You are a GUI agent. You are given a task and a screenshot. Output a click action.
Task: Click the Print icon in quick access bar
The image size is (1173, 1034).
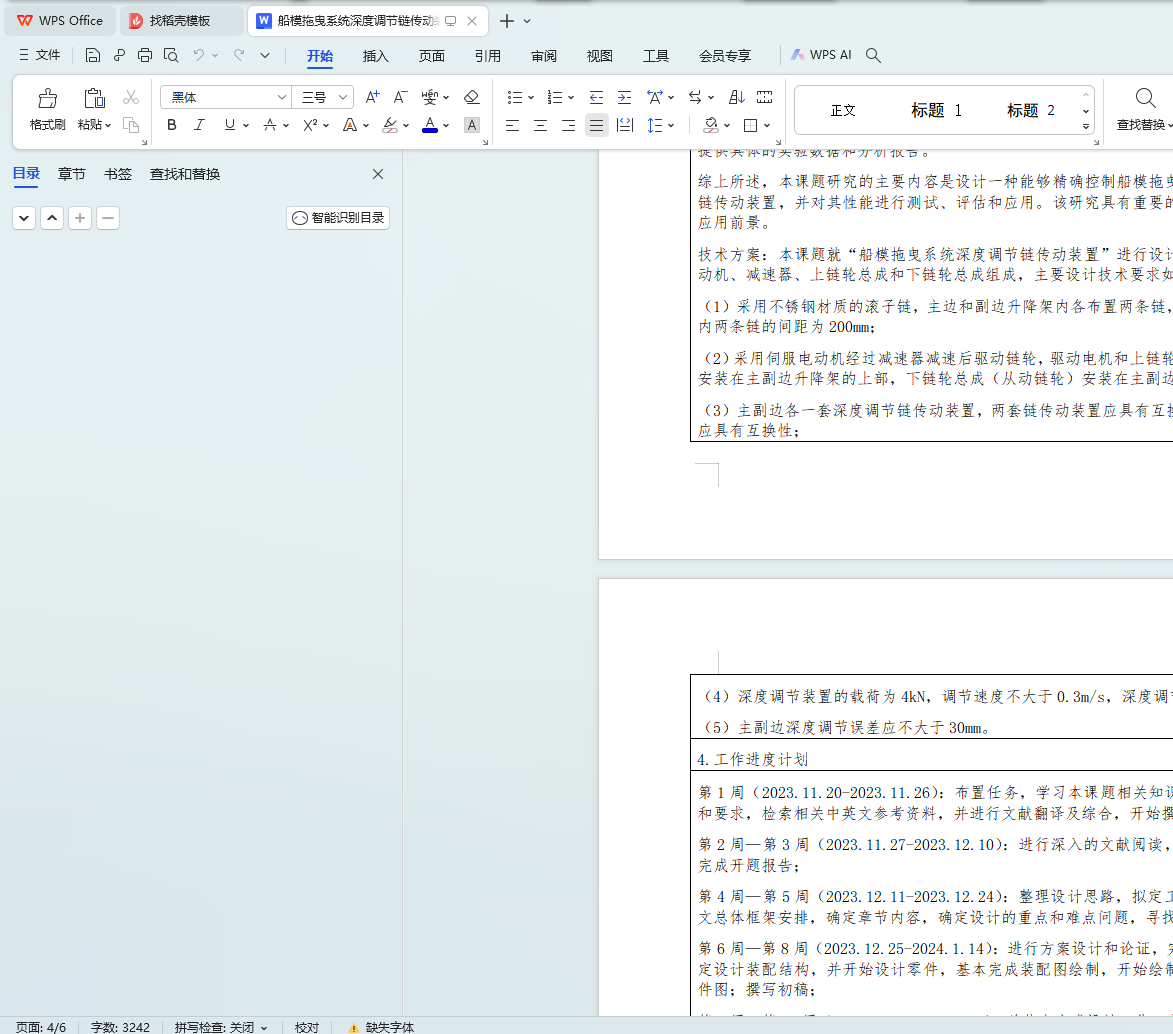click(x=145, y=55)
